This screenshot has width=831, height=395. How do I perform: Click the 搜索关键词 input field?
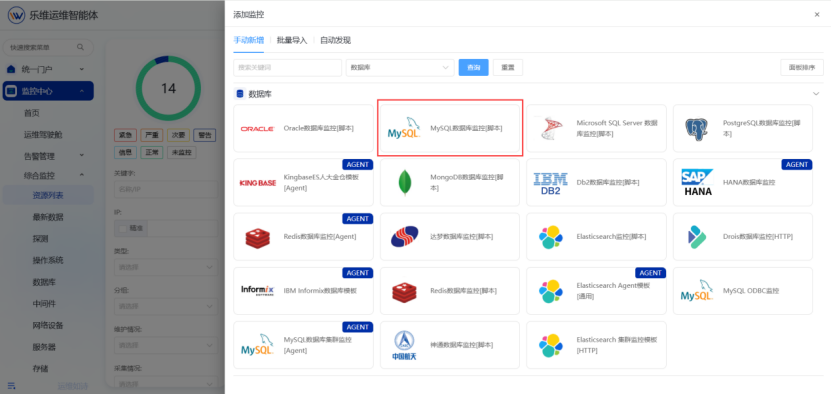click(x=287, y=67)
